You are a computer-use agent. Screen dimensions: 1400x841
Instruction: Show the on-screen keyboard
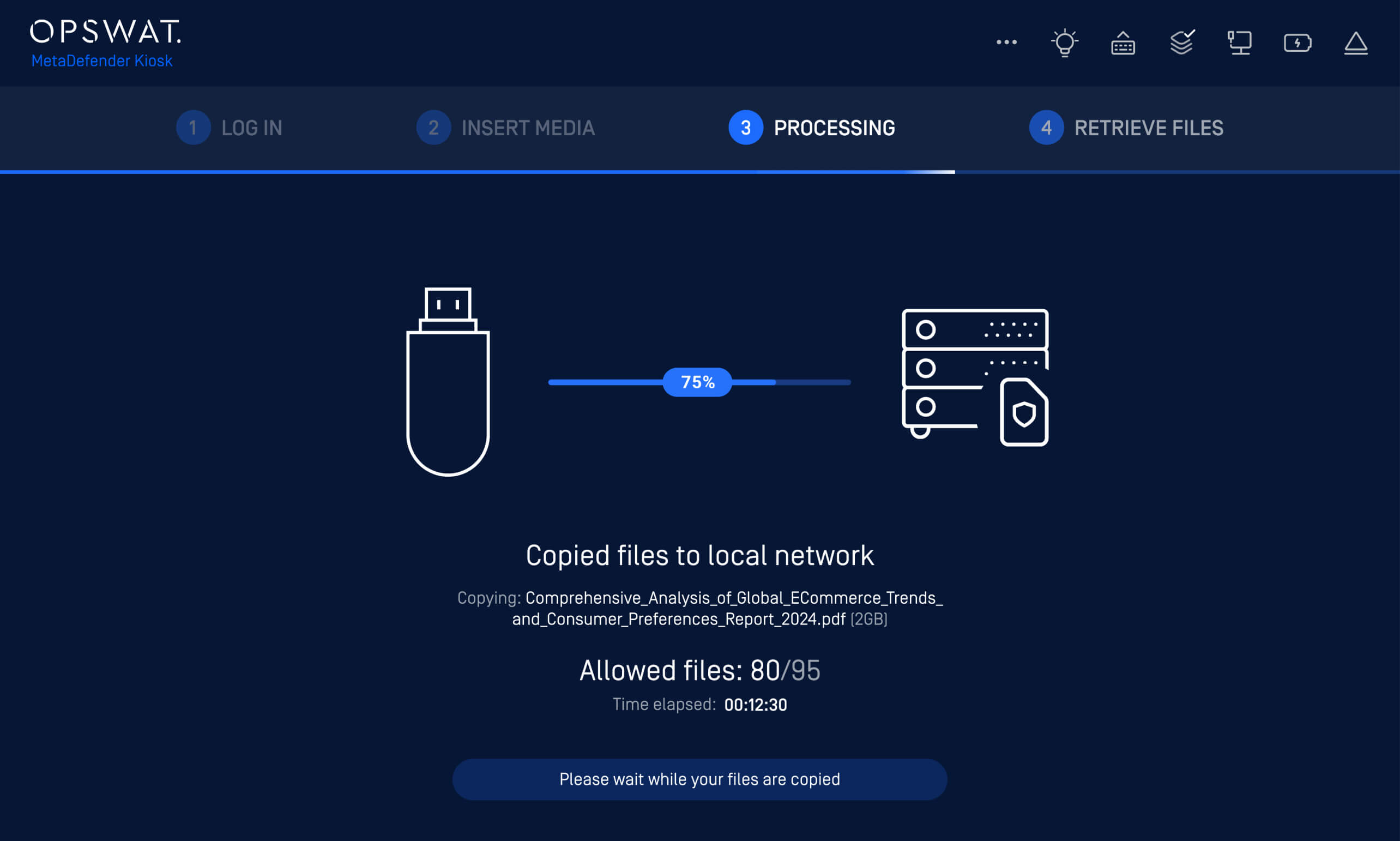pos(1123,43)
